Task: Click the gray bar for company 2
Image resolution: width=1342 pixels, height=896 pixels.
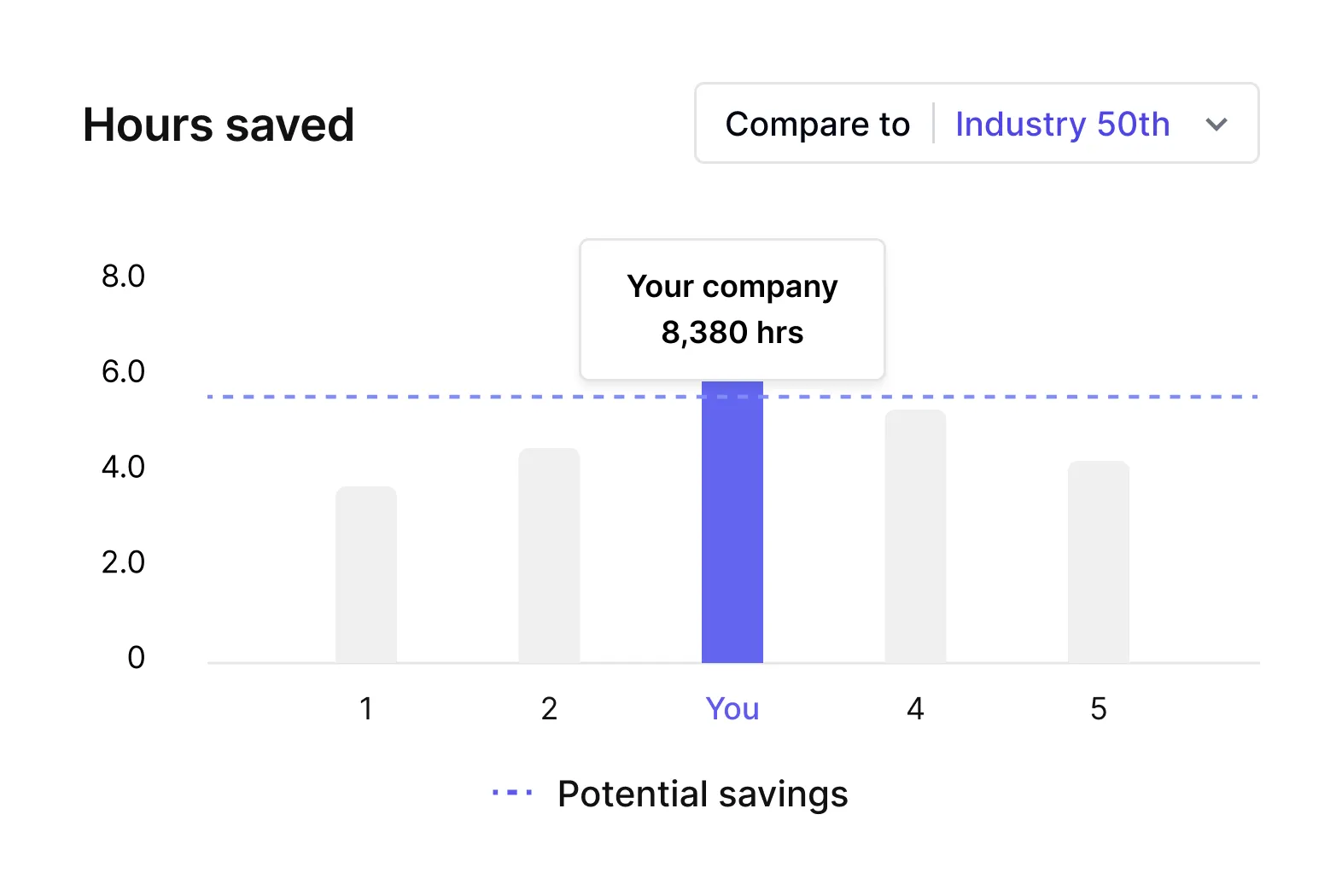Action: coord(549,556)
